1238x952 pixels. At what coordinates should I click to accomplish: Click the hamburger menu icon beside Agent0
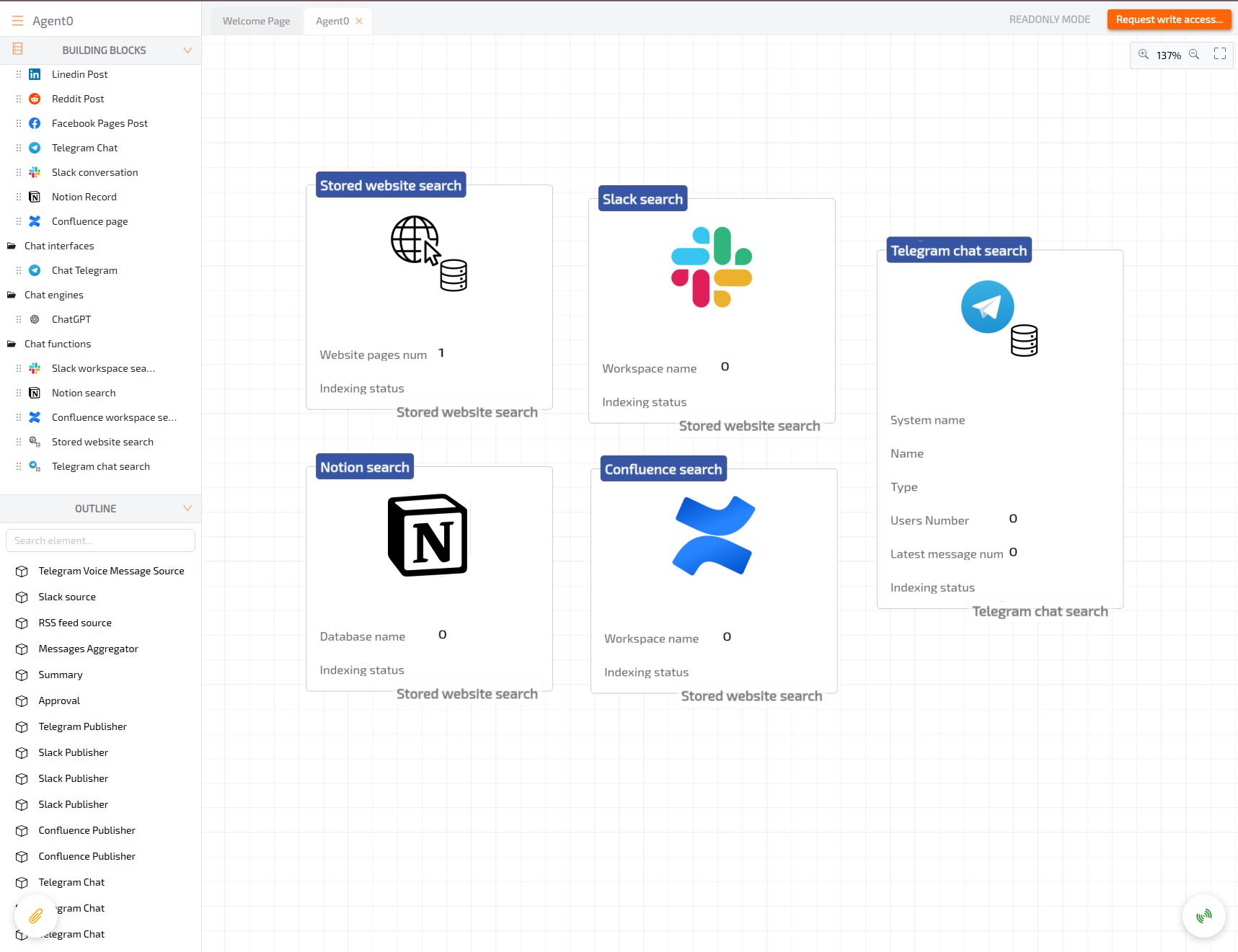point(17,21)
